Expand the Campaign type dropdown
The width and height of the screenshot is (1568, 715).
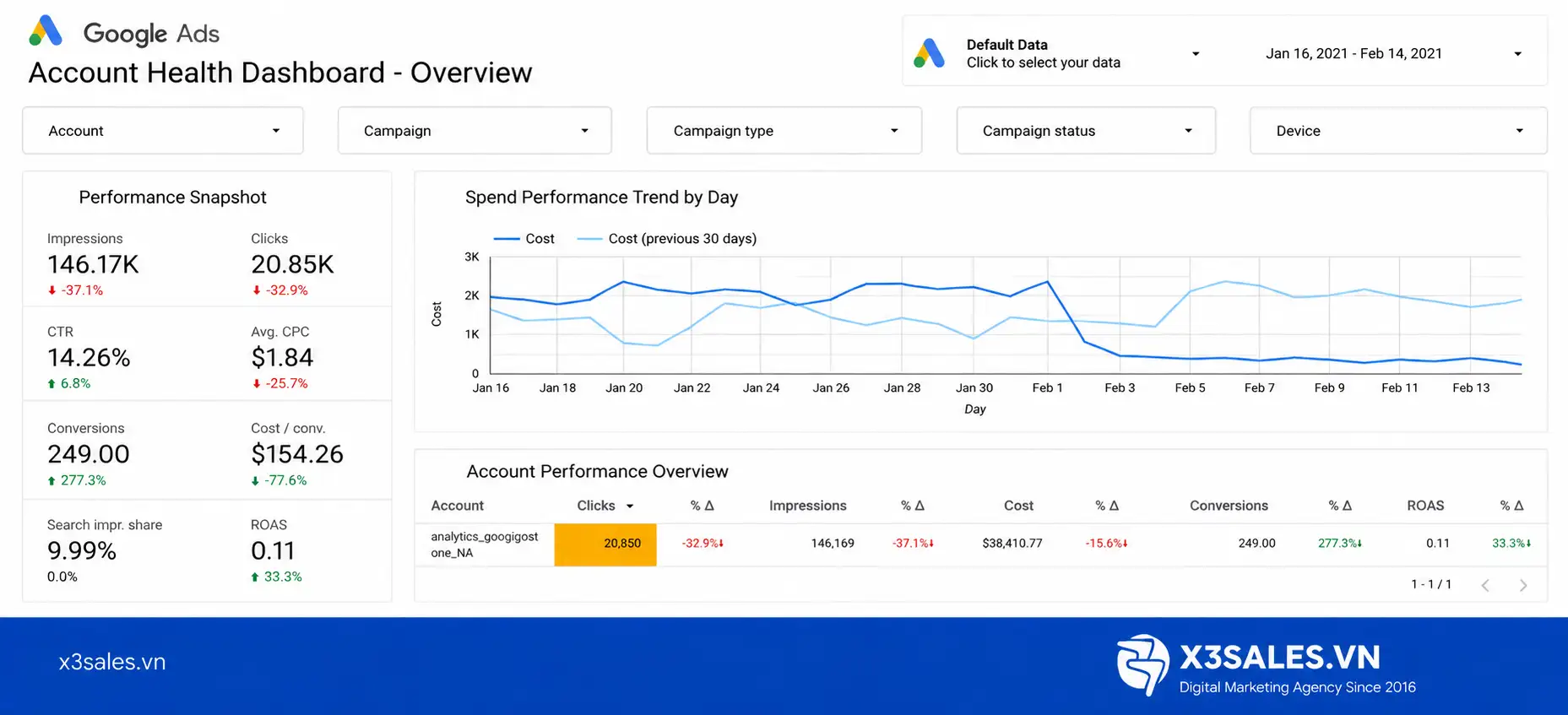(x=784, y=131)
